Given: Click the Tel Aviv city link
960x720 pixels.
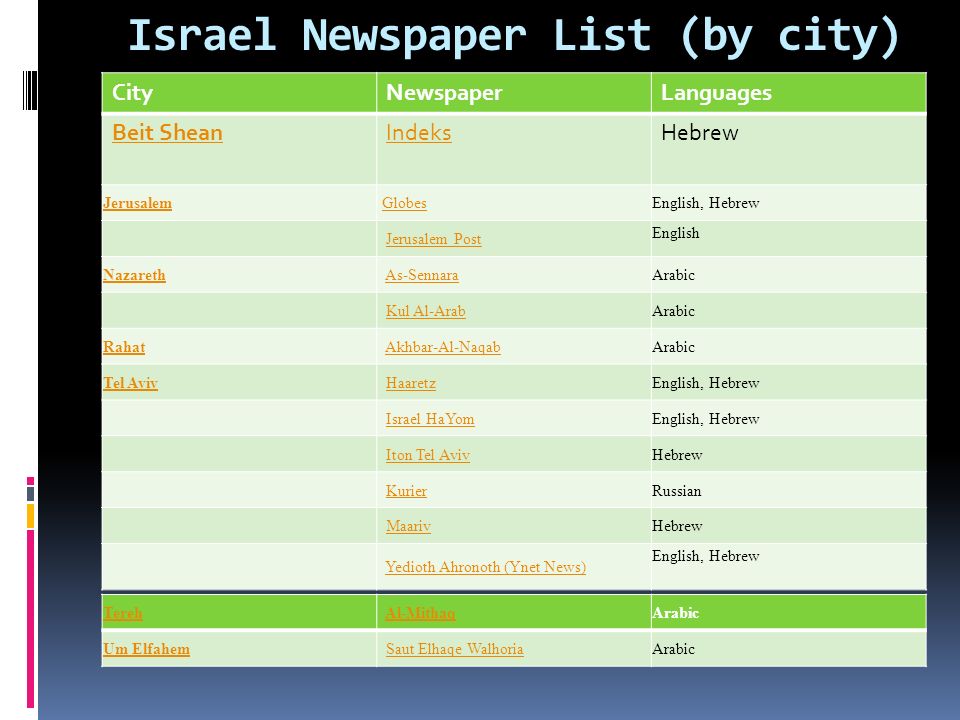Looking at the screenshot, I should pyautogui.click(x=130, y=383).
